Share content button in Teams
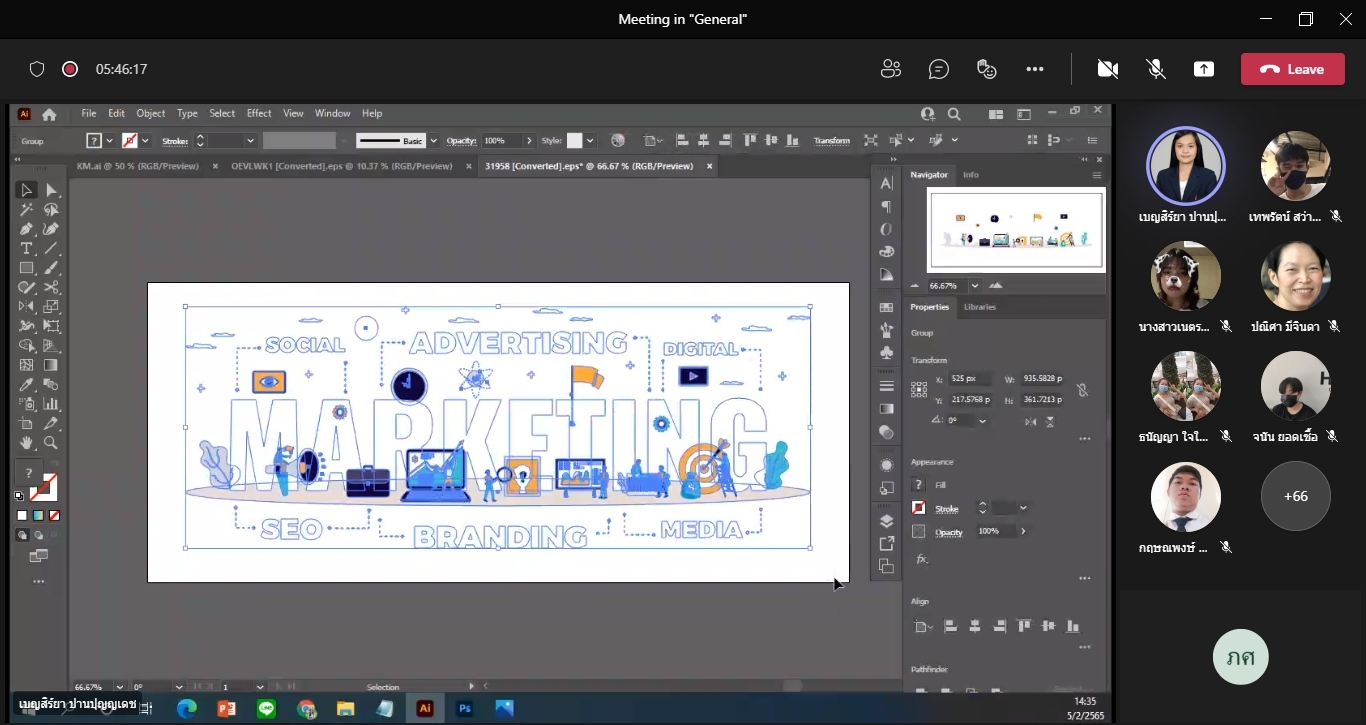 tap(1204, 69)
